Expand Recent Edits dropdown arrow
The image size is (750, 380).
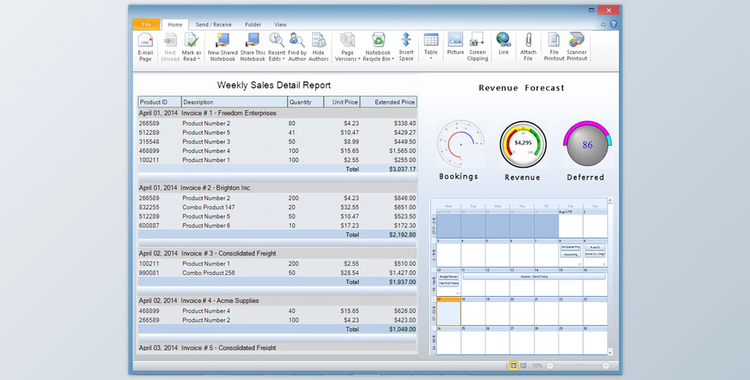tap(283, 59)
